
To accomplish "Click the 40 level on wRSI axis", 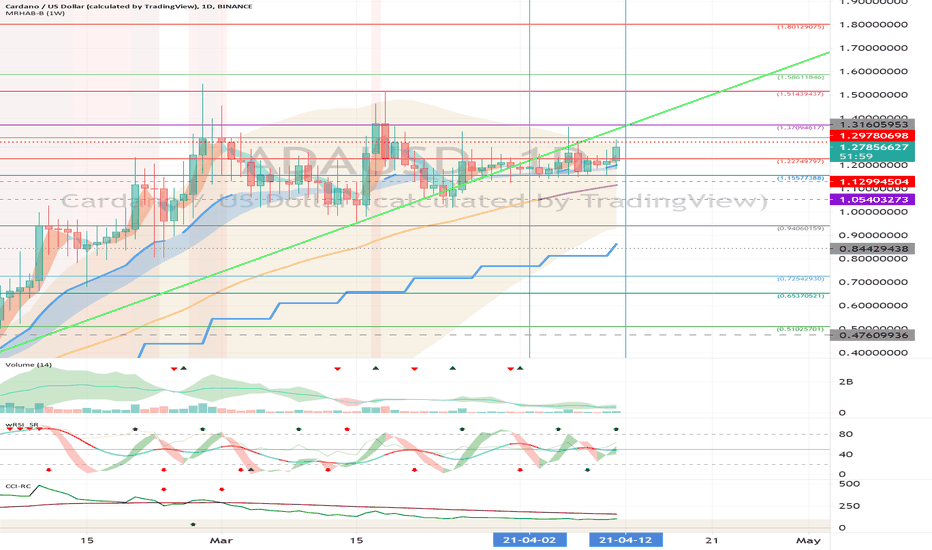I will [846, 454].
